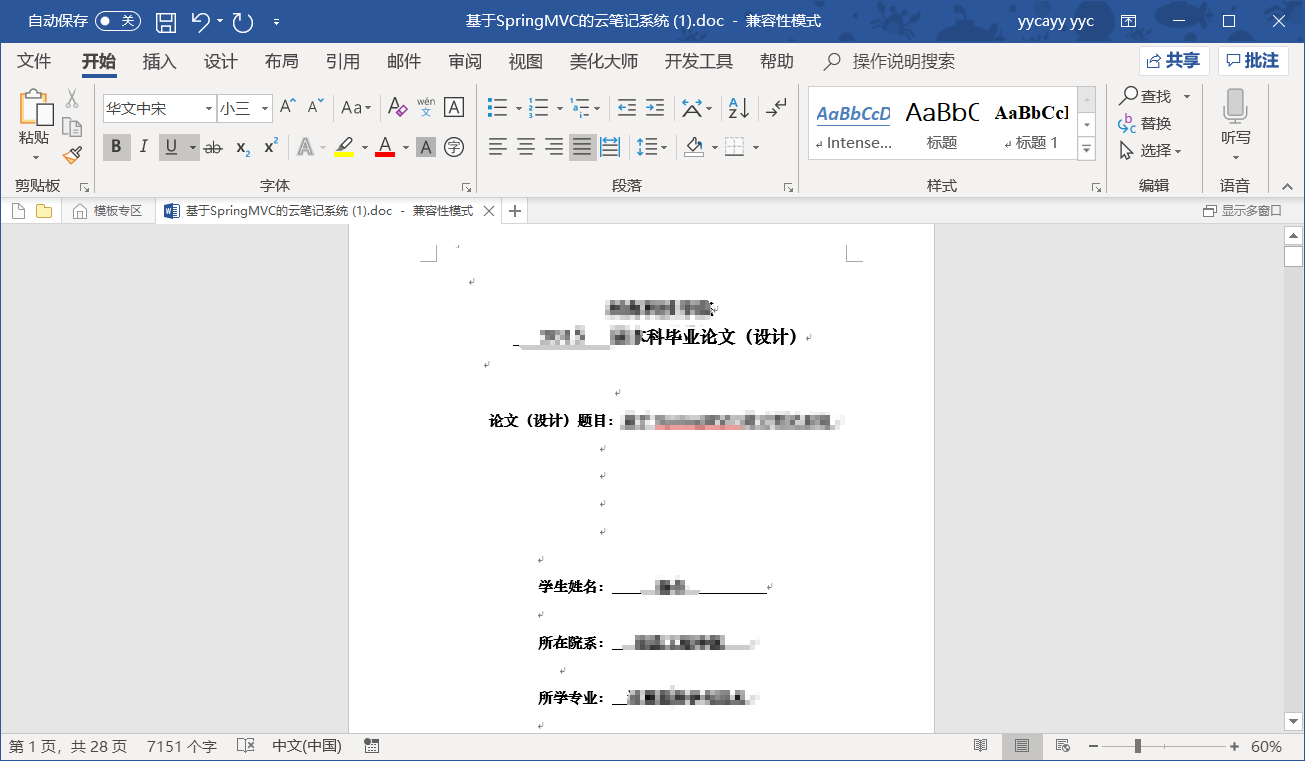Screen dimensions: 1305x761
Task: Open Change Case Aa dropdown
Action: click(x=356, y=107)
